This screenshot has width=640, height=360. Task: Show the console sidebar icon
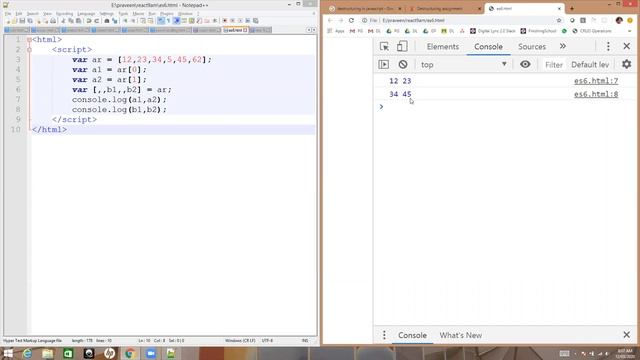point(384,64)
